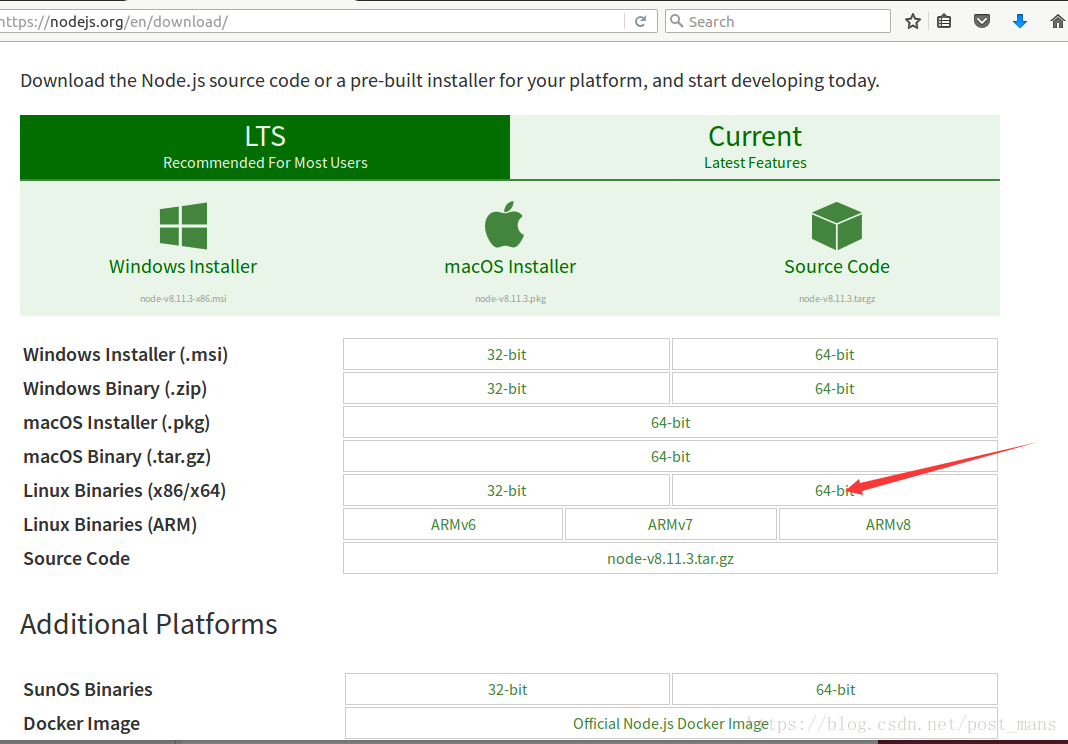
Task: Switch to the Current tab
Action: tap(755, 147)
